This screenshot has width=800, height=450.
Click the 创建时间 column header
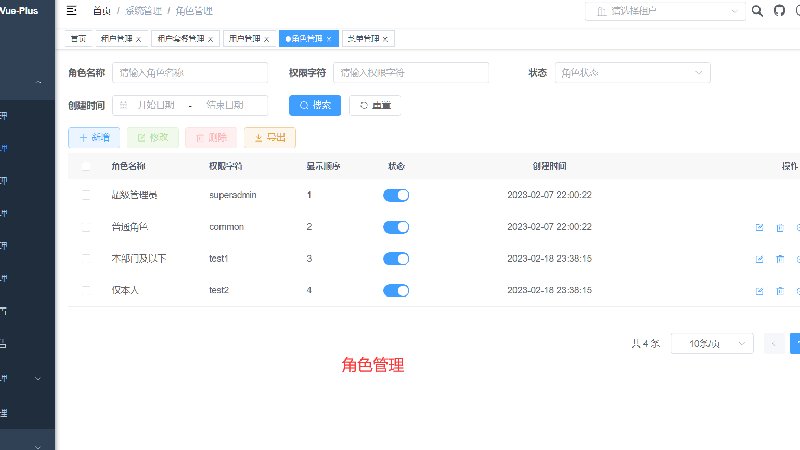coord(549,166)
